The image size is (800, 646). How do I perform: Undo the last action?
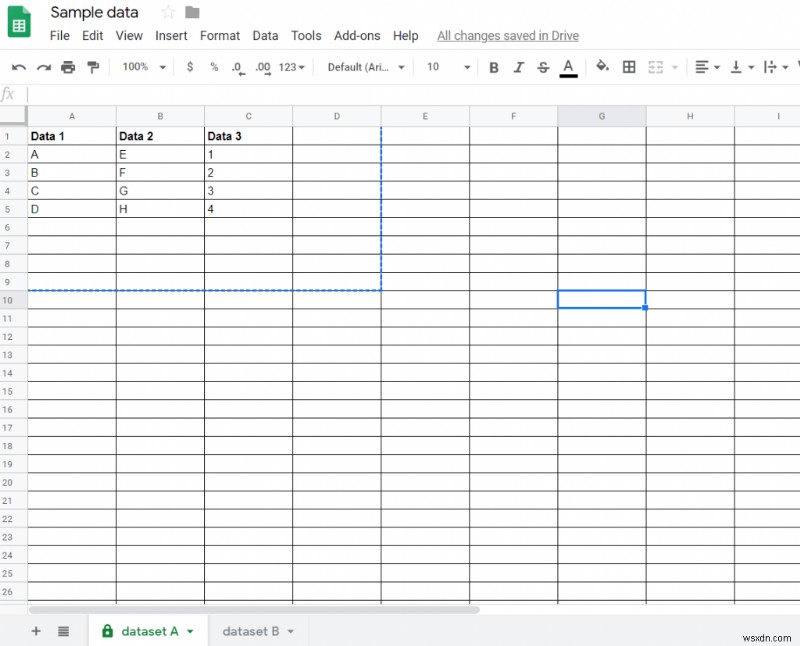pos(18,67)
